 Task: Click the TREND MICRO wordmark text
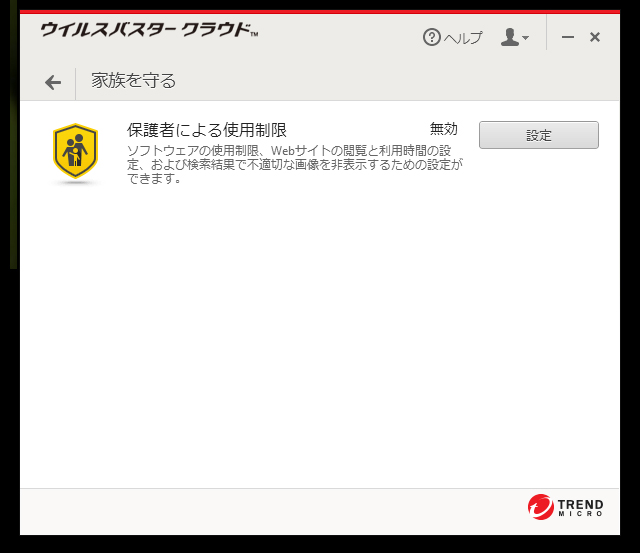pyautogui.click(x=580, y=507)
